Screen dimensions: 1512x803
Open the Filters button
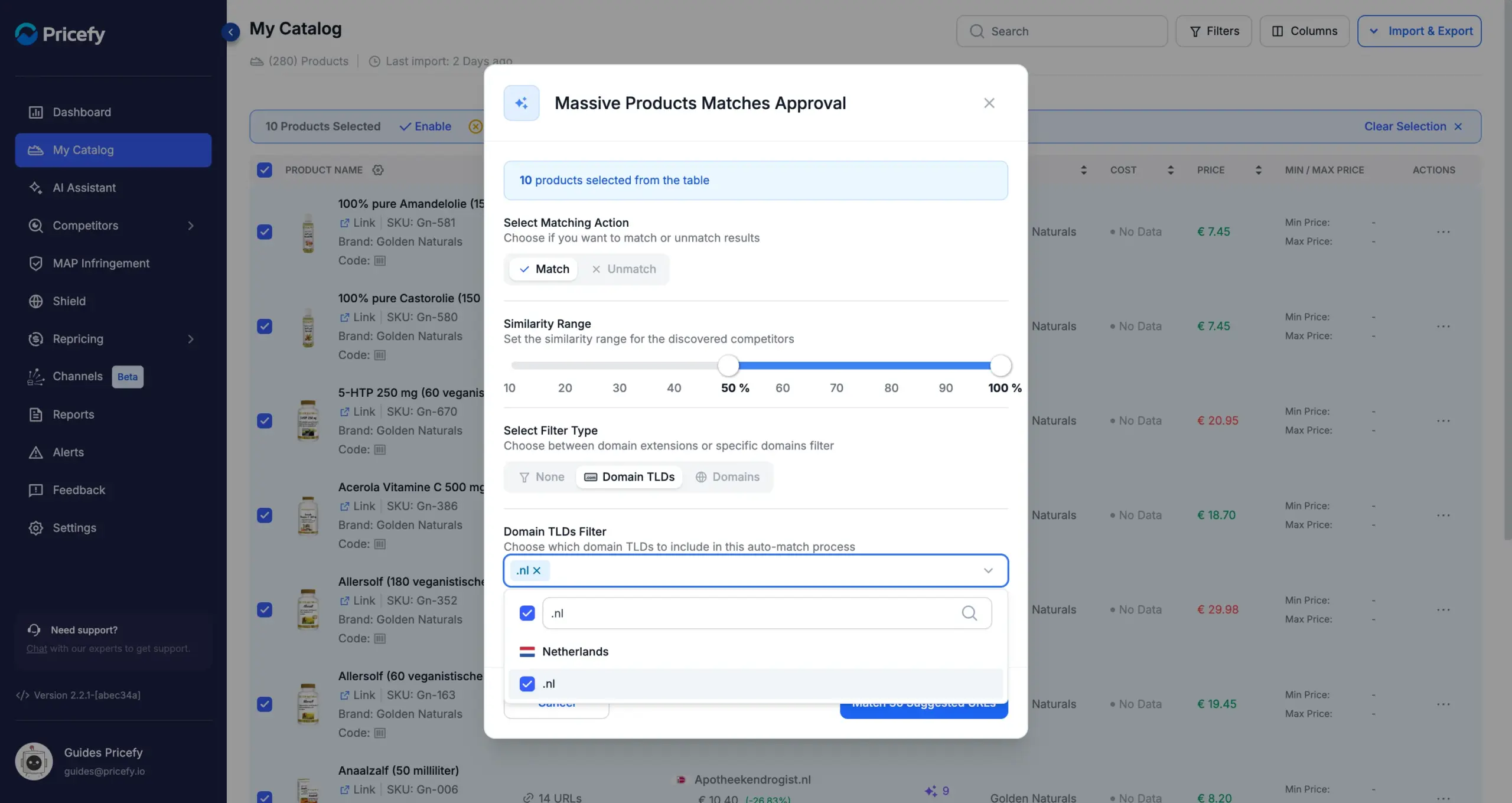pyautogui.click(x=1213, y=31)
